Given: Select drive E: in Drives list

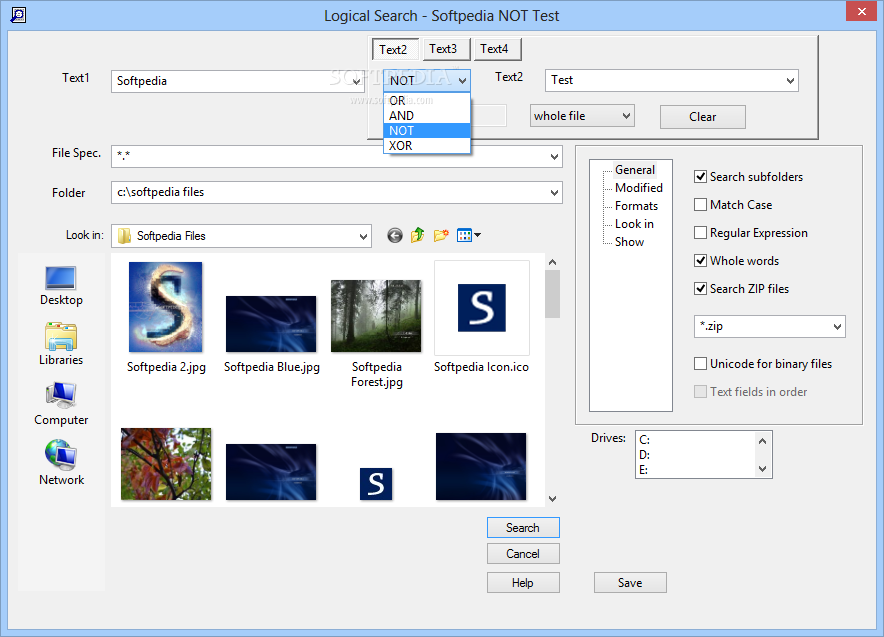Looking at the screenshot, I should (x=644, y=470).
